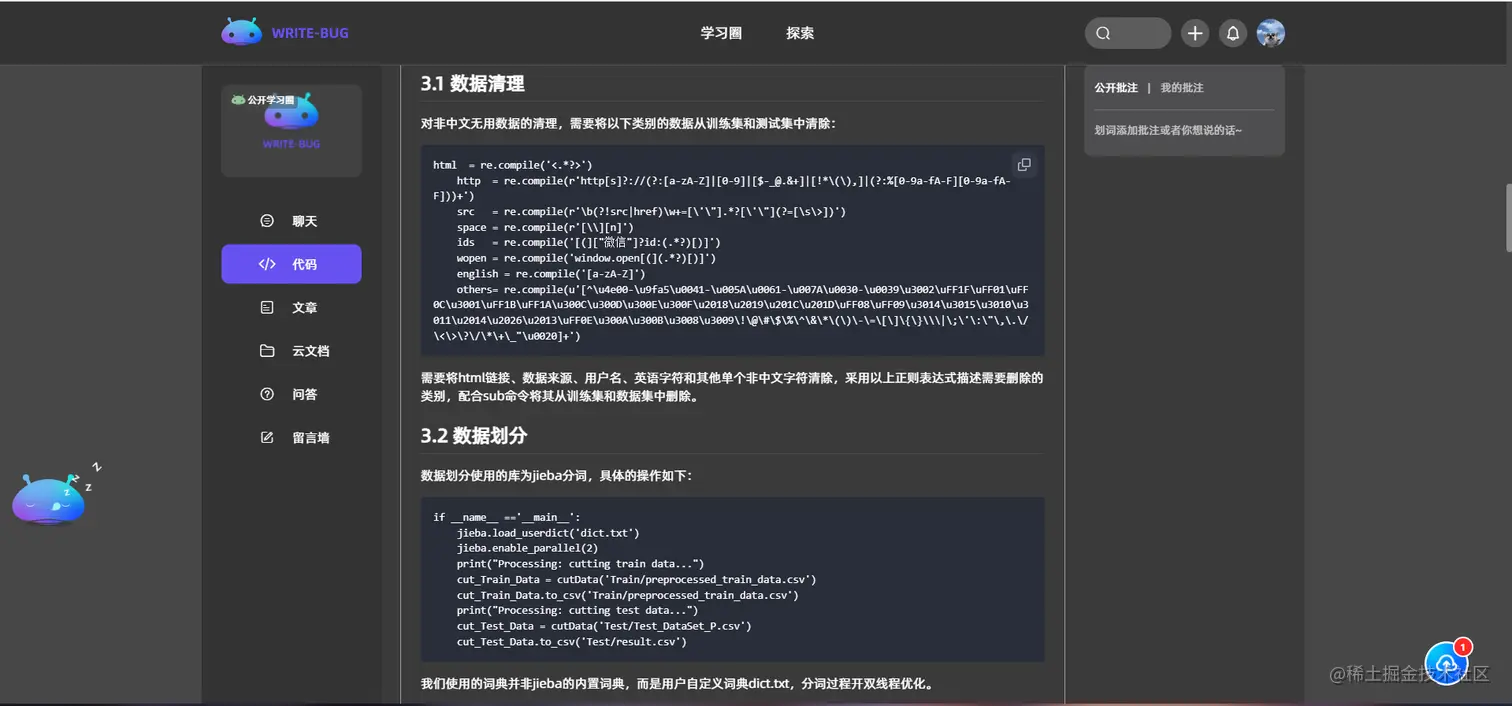Click the magnifier search icon
This screenshot has width=1512, height=706.
click(x=1103, y=33)
